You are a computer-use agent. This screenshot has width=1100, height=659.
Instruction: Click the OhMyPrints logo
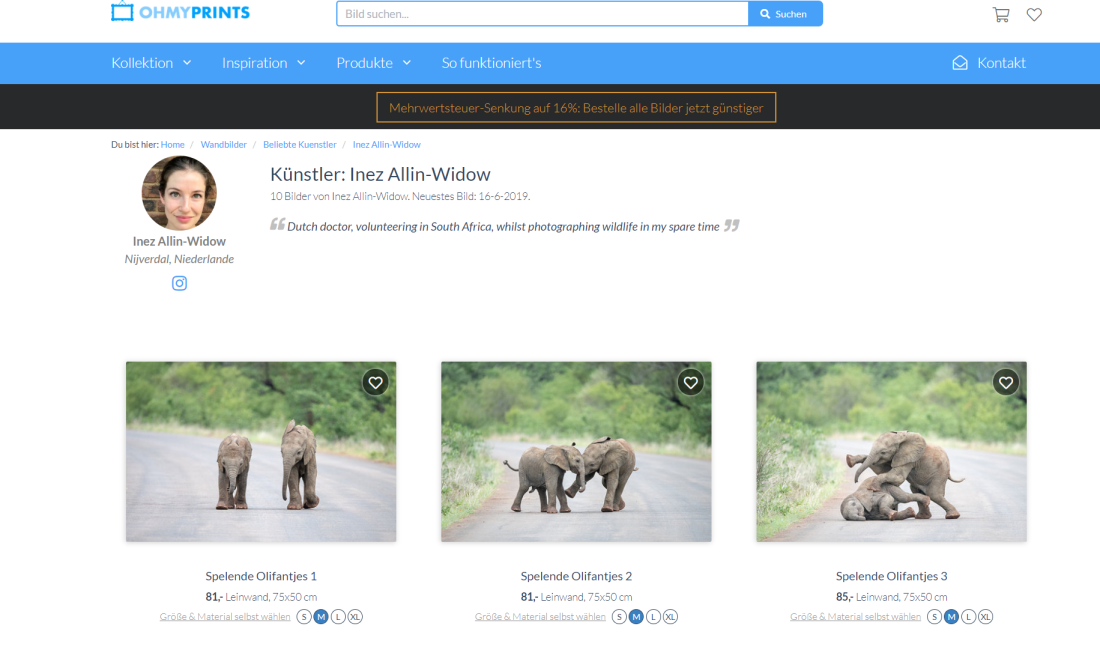[180, 12]
